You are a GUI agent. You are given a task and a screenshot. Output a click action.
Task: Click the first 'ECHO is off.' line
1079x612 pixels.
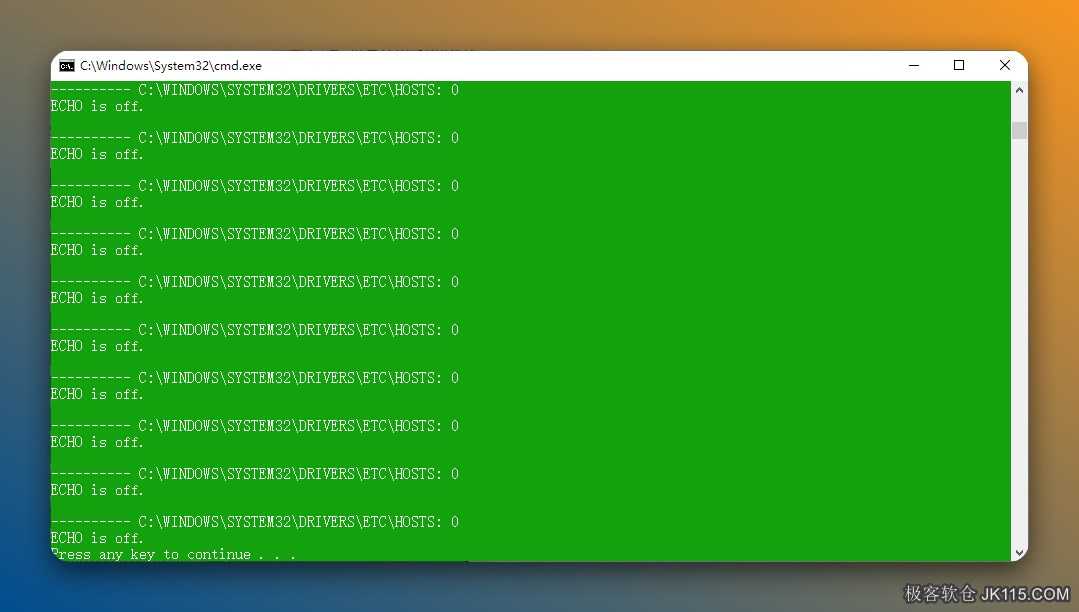click(97, 106)
